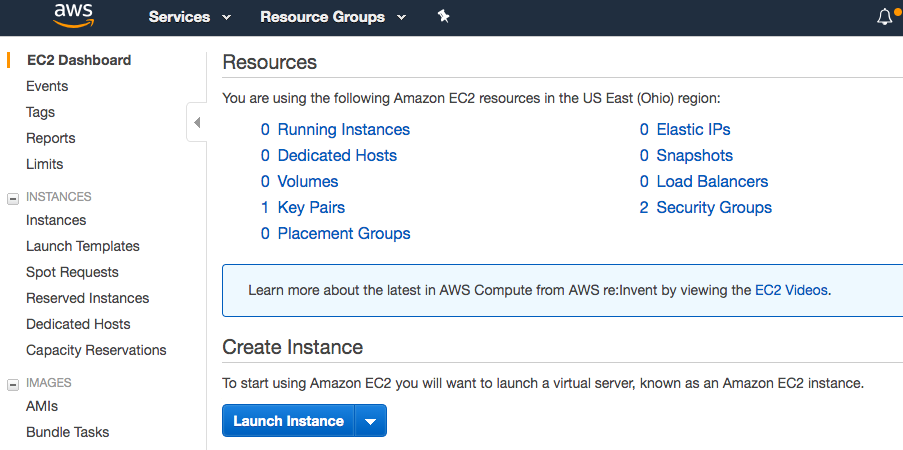903x450 pixels.
Task: Go to Instances in the sidebar
Action: [x=56, y=220]
